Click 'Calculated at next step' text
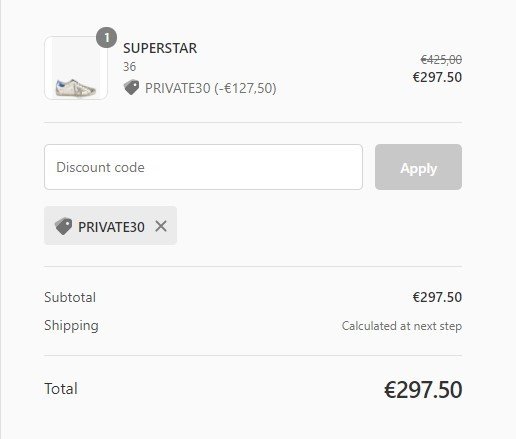 [402, 326]
